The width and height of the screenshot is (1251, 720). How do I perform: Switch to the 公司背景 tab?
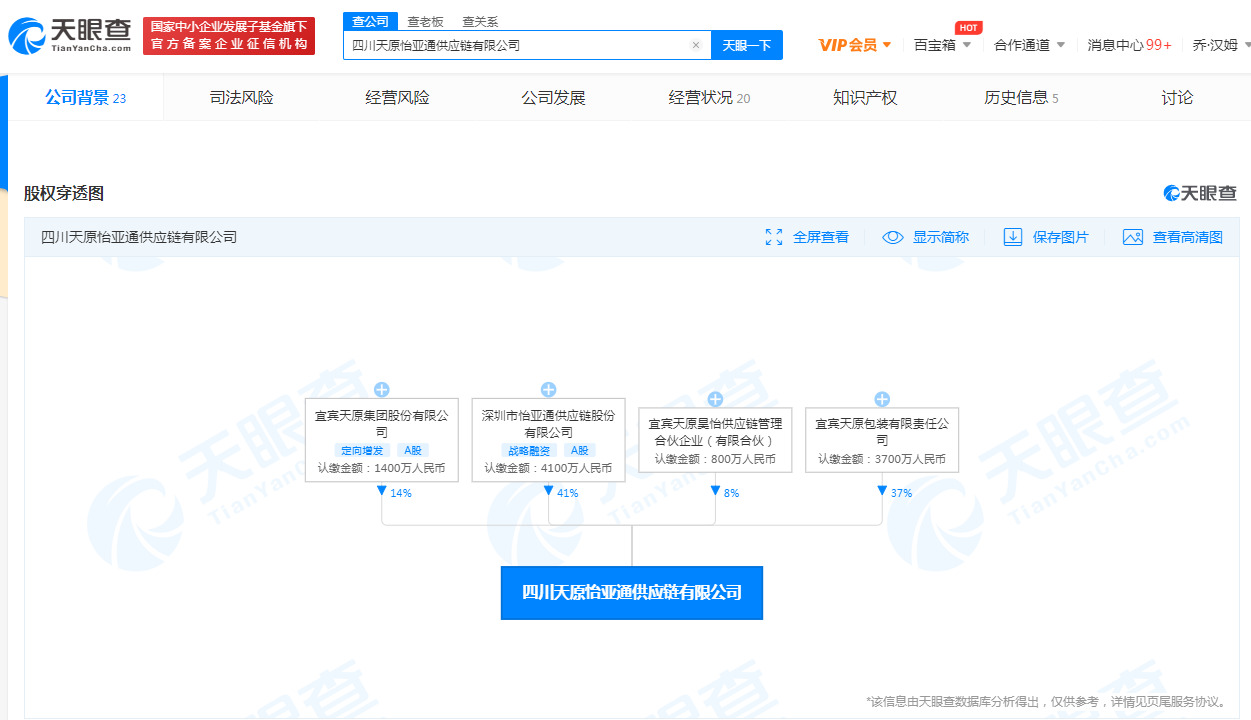point(85,97)
